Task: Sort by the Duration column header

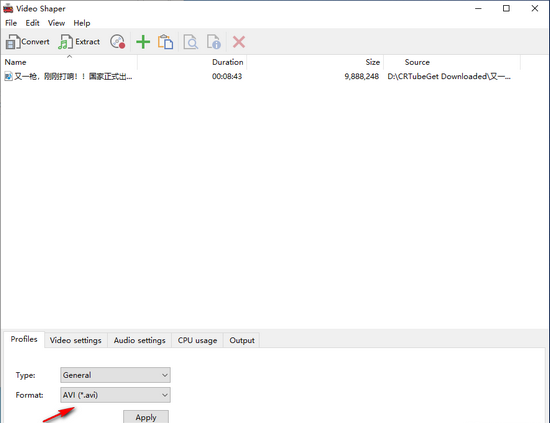Action: pyautogui.click(x=192, y=62)
